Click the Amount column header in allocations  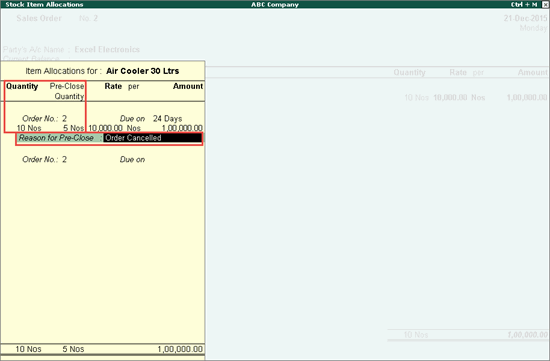tap(188, 86)
